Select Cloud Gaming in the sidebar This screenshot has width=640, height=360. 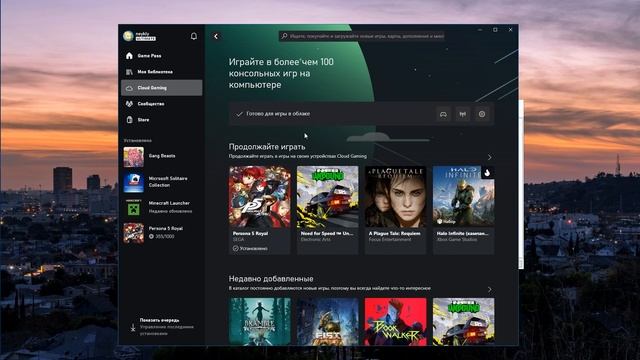pyautogui.click(x=161, y=88)
